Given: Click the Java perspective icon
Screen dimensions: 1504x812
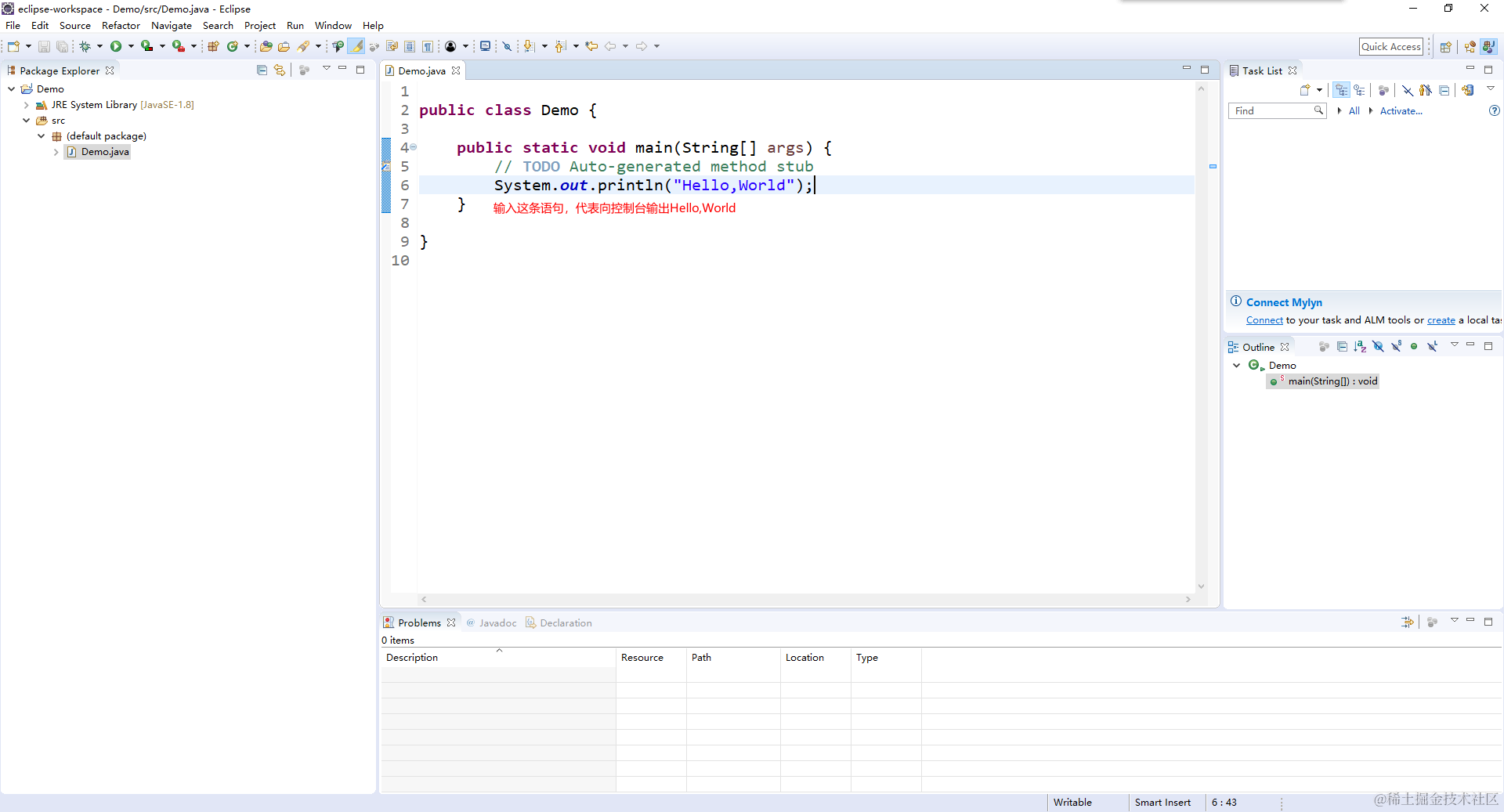Looking at the screenshot, I should click(1488, 46).
